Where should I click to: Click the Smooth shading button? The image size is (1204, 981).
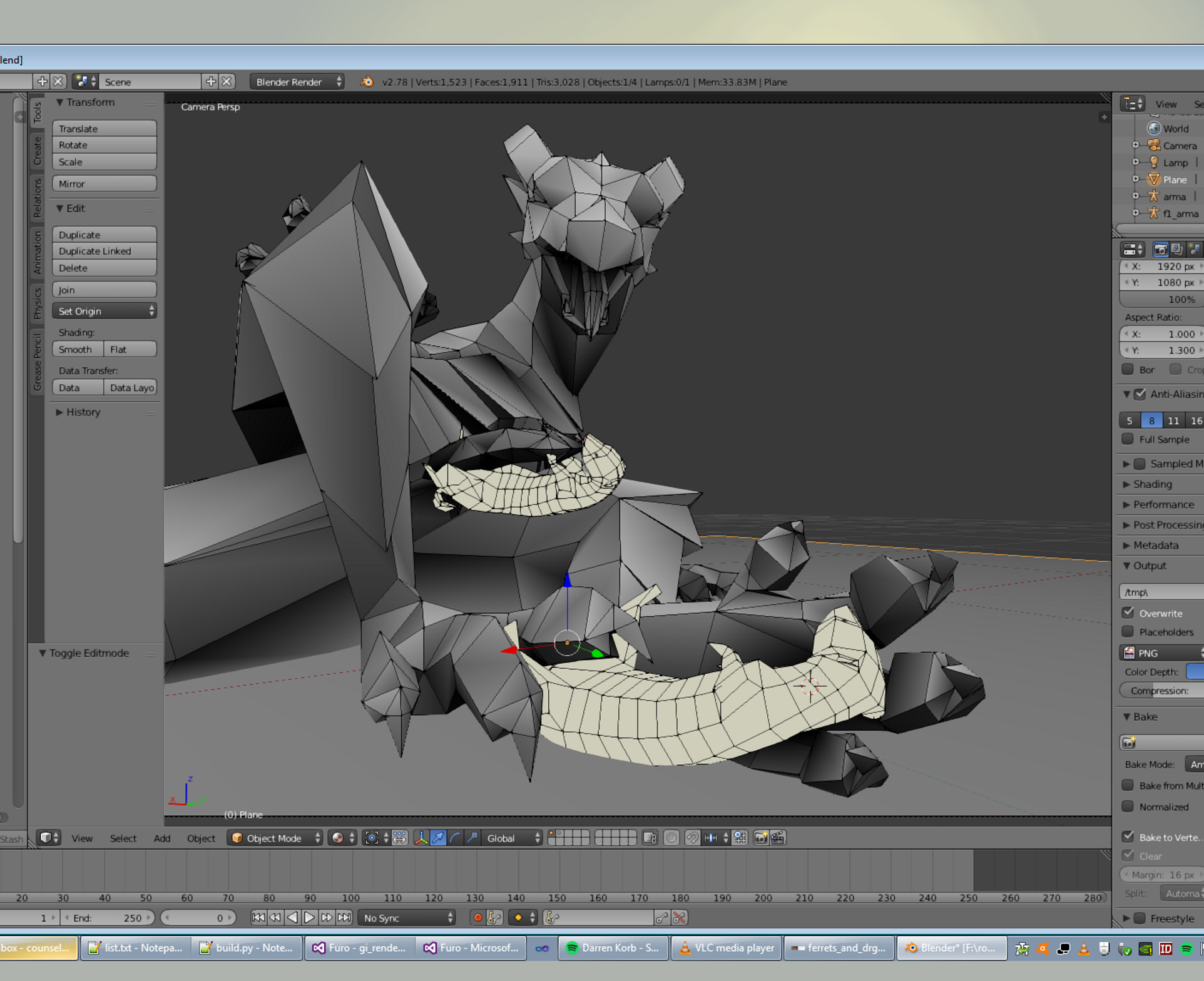(78, 349)
